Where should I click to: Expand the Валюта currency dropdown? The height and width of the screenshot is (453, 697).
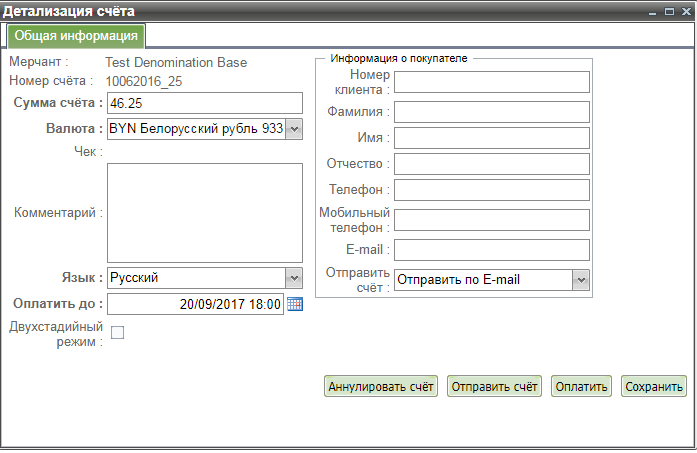[x=293, y=129]
